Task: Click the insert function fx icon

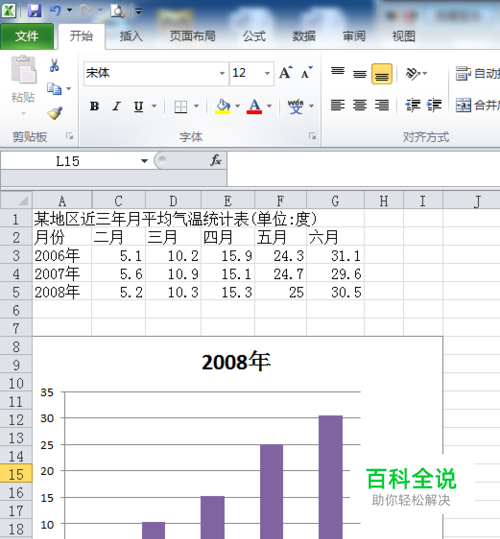Action: [x=216, y=160]
